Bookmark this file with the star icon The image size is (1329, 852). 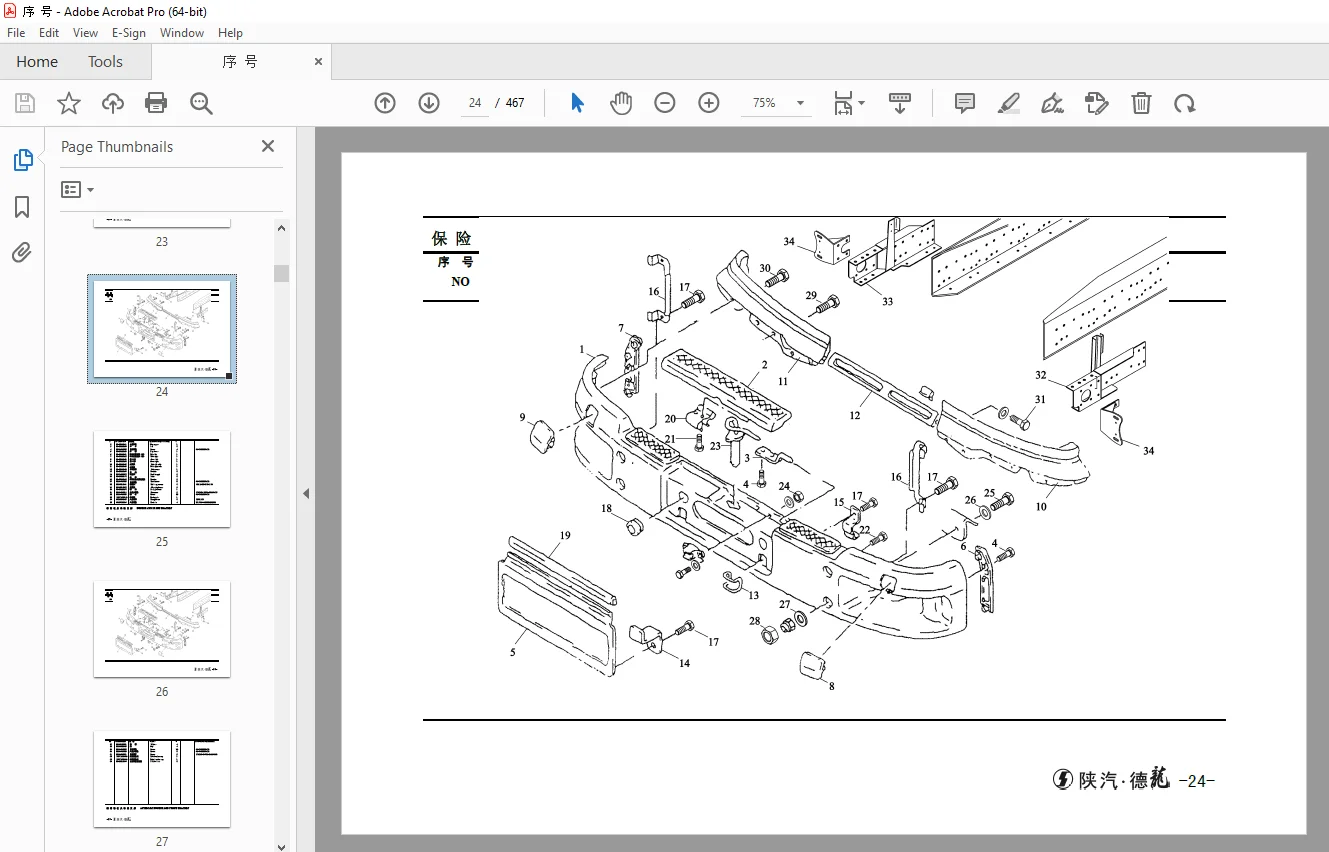click(69, 103)
